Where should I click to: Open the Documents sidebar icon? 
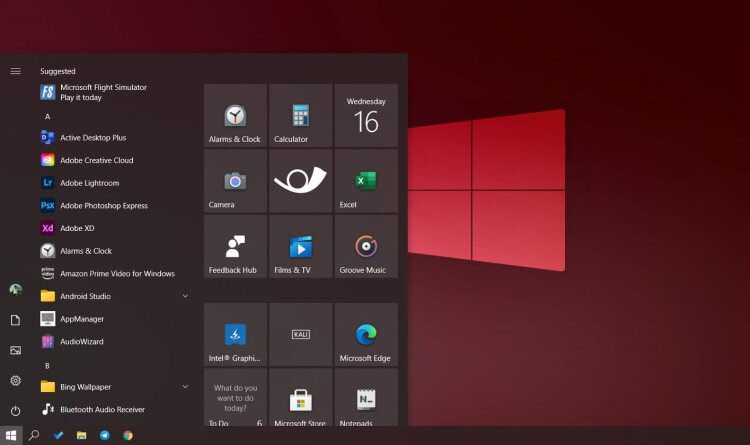tap(15, 320)
